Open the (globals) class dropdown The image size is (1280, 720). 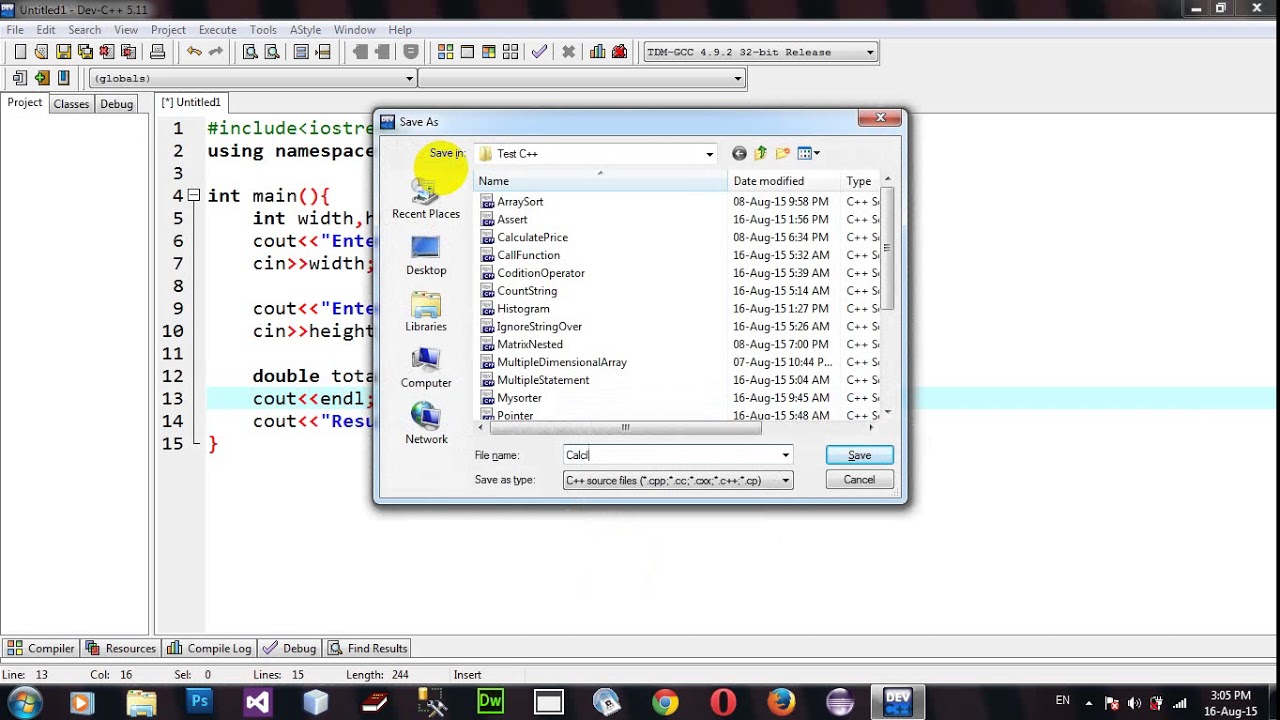[408, 78]
